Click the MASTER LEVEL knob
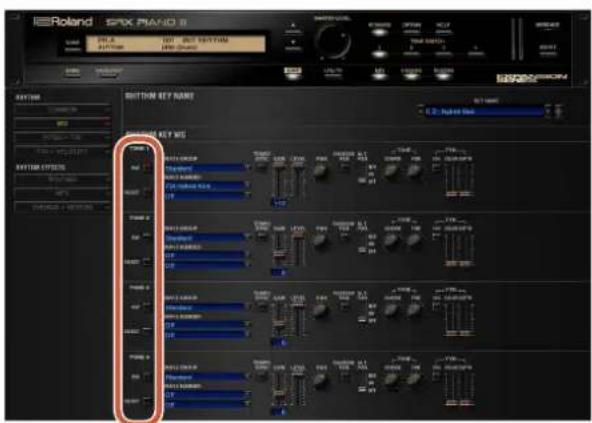Image resolution: width=592 pixels, height=423 pixels. pos(333,42)
